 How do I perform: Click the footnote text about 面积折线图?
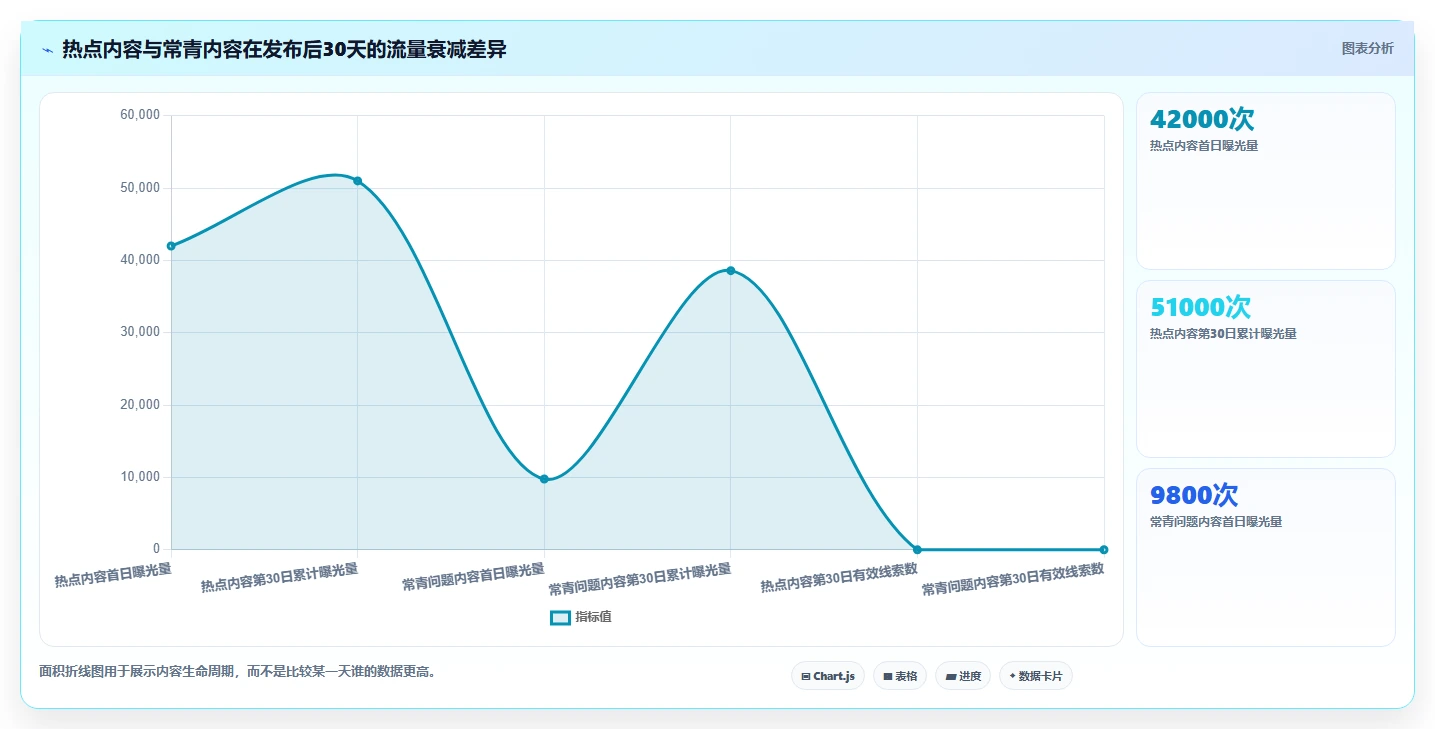(x=238, y=671)
